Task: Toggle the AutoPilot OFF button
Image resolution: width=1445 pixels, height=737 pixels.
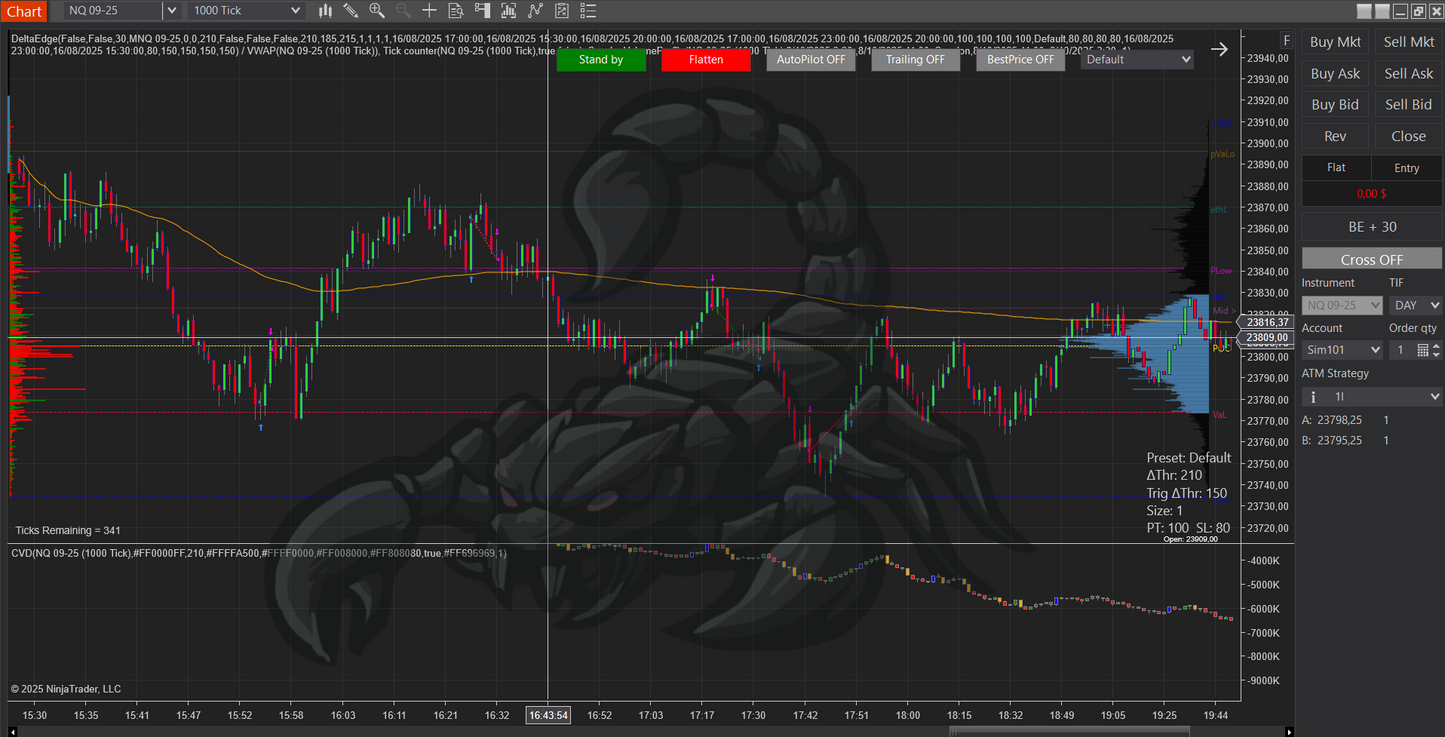Action: (x=811, y=59)
